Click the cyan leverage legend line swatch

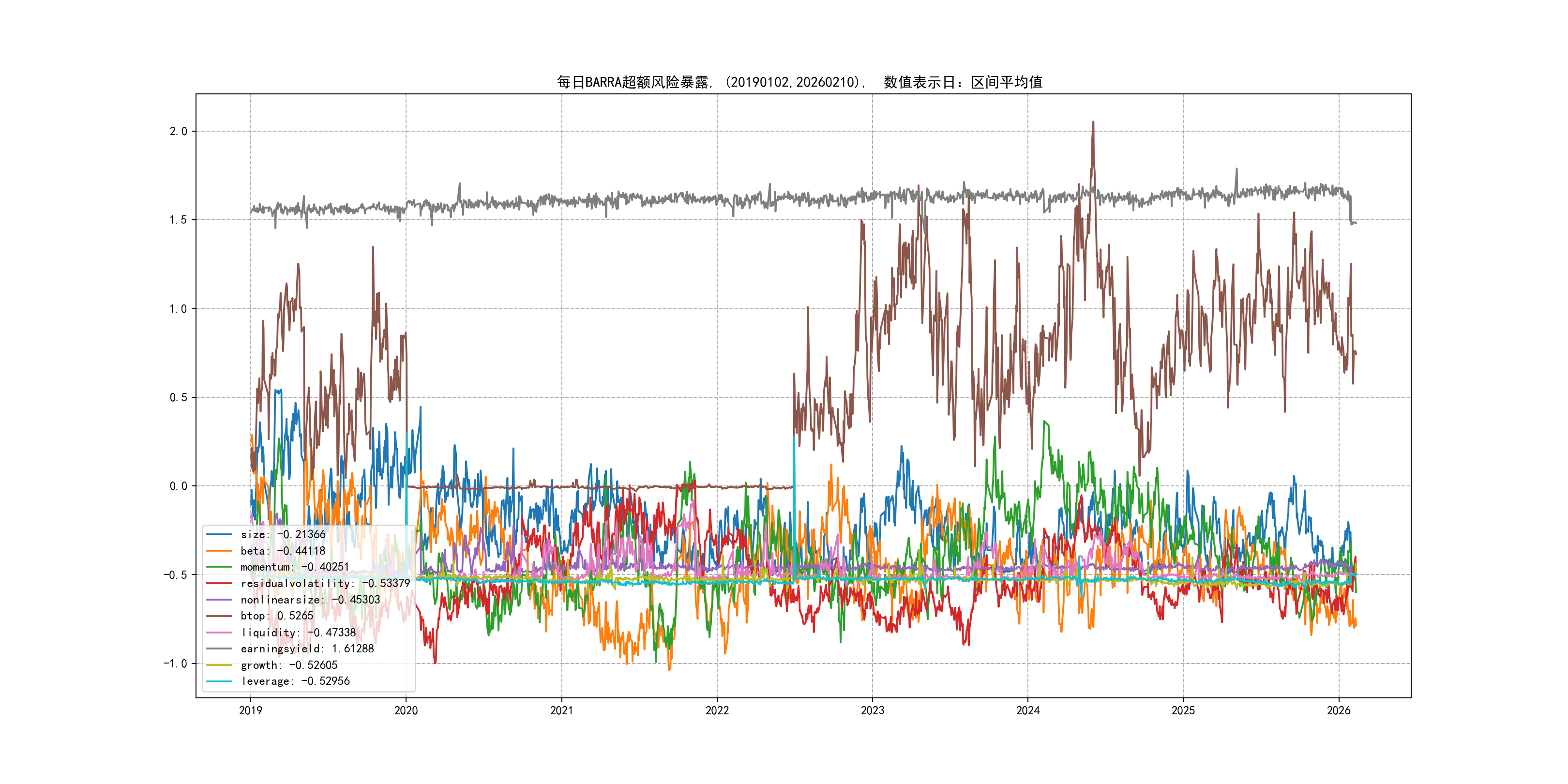tap(219, 681)
